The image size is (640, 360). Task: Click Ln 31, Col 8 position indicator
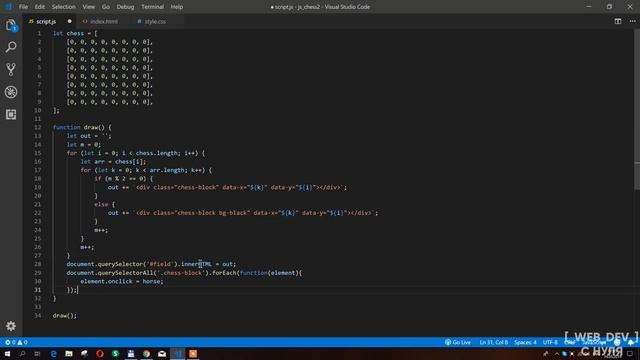[x=493, y=342]
